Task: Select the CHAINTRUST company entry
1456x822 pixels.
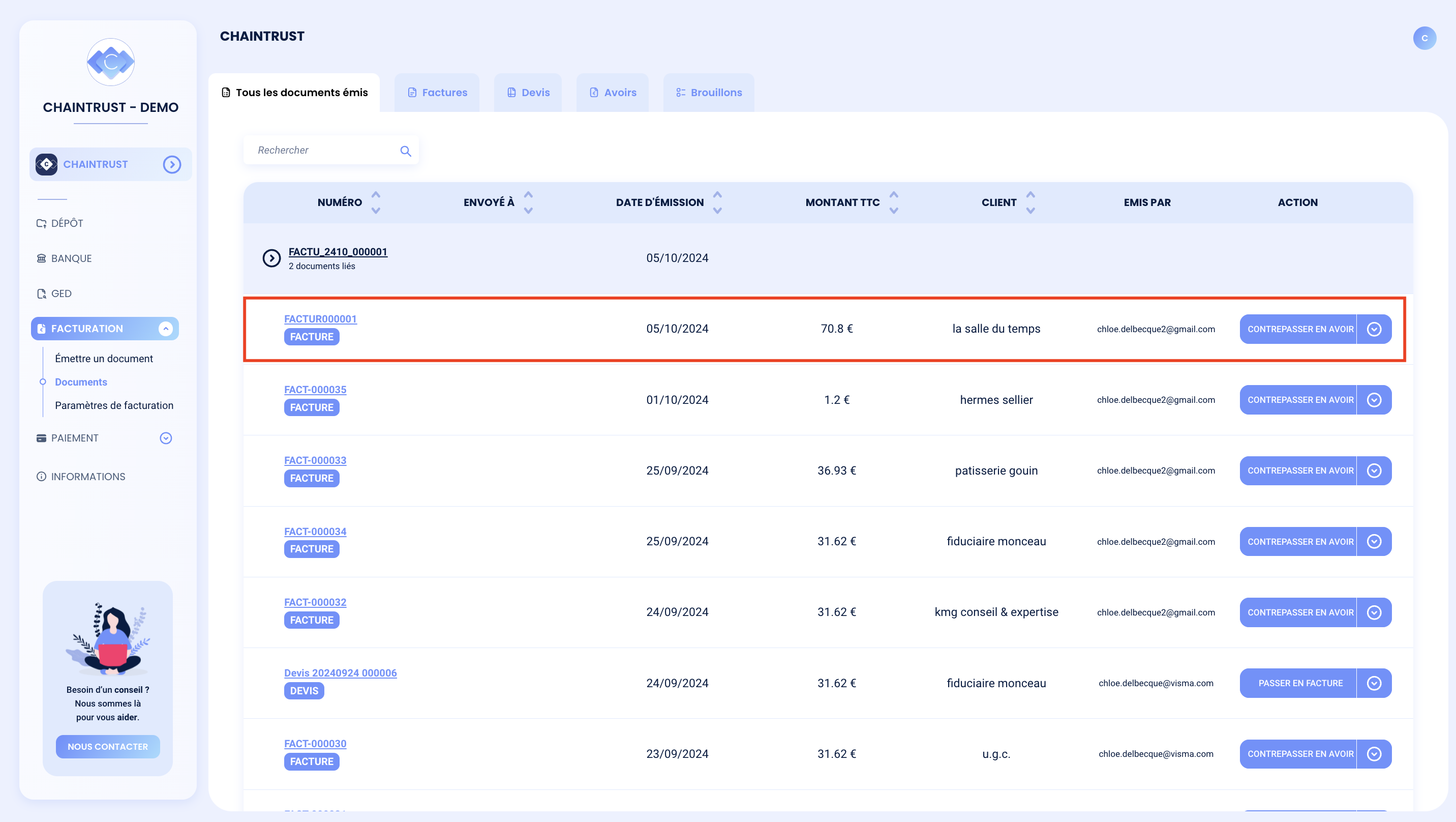Action: [111, 165]
